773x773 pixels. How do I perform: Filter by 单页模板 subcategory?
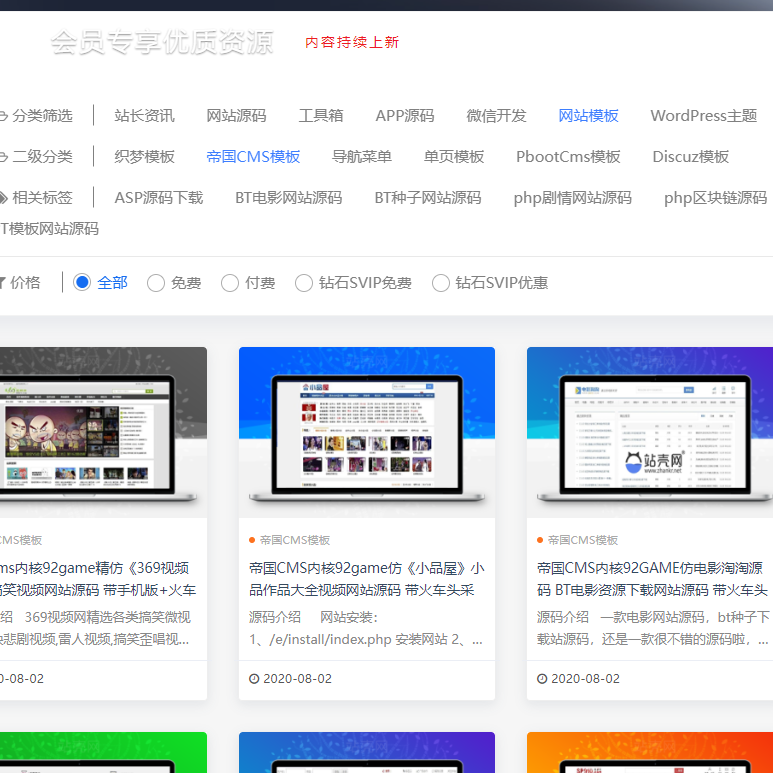click(x=454, y=156)
